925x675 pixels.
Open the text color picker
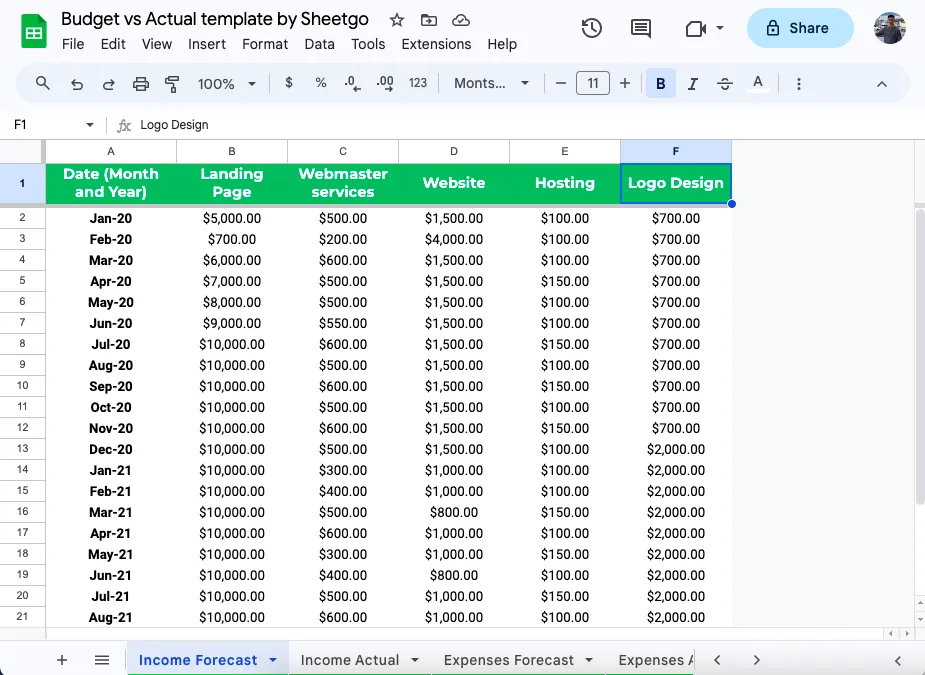[758, 84]
